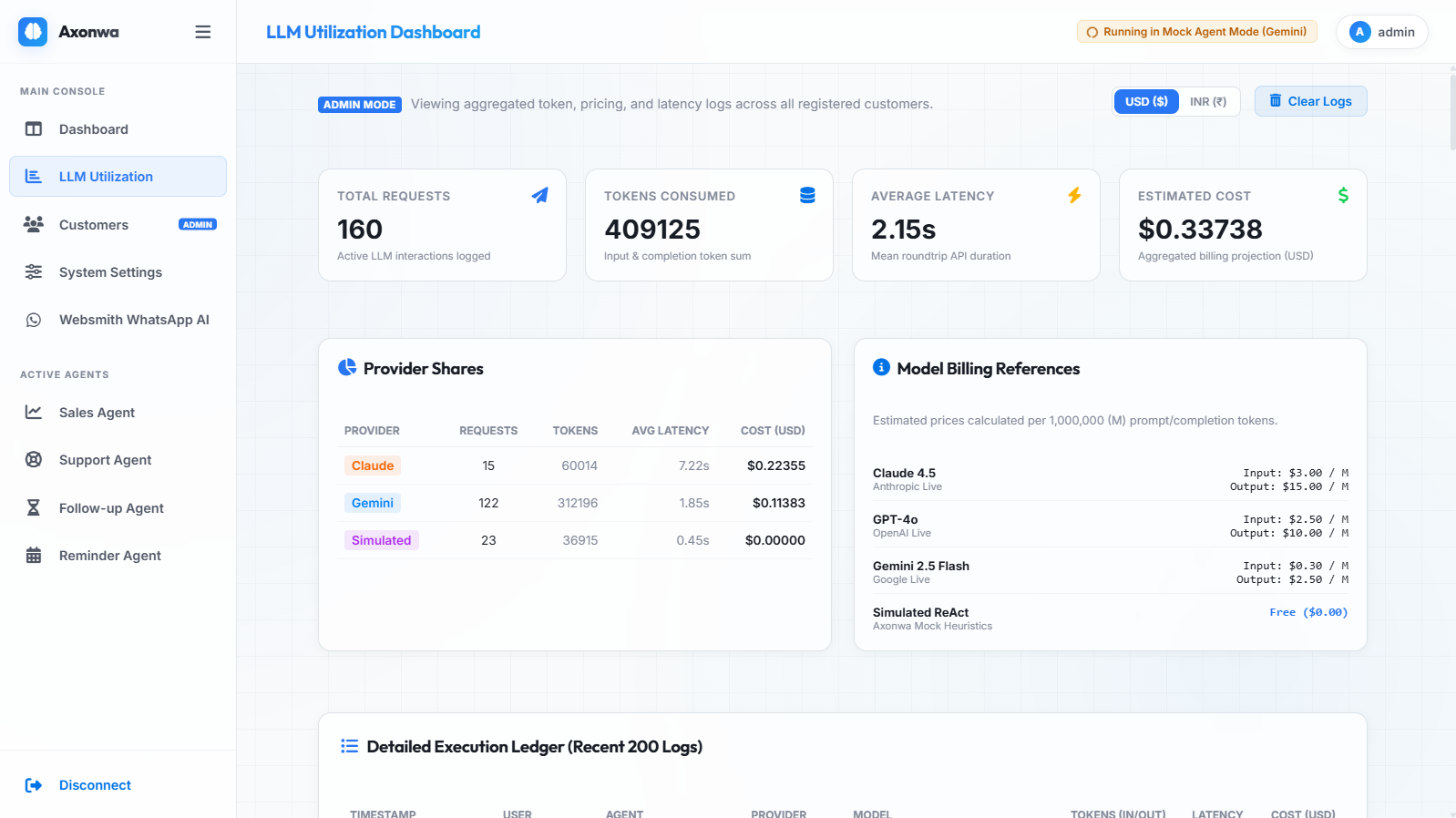1456x818 pixels.
Task: Click the dollar sign icon in Estimated Cost
Action: [x=1343, y=195]
